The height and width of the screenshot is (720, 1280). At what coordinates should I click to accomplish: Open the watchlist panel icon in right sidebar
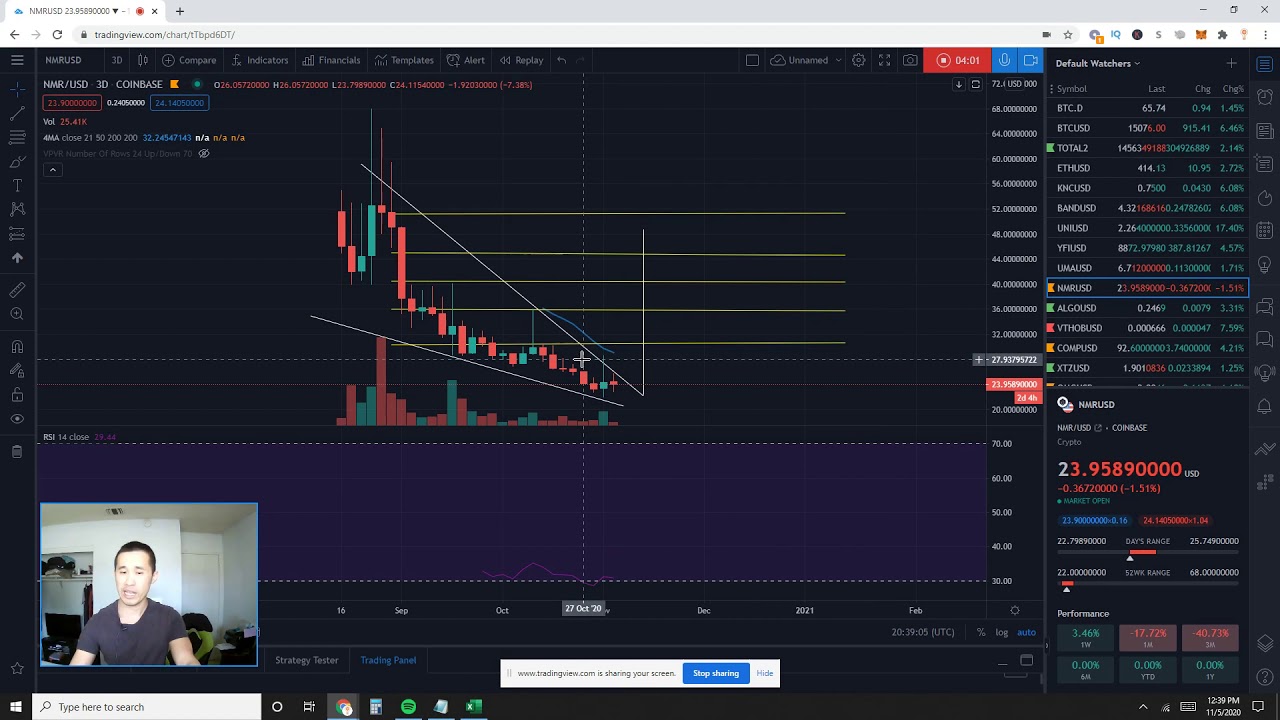pos(1264,63)
